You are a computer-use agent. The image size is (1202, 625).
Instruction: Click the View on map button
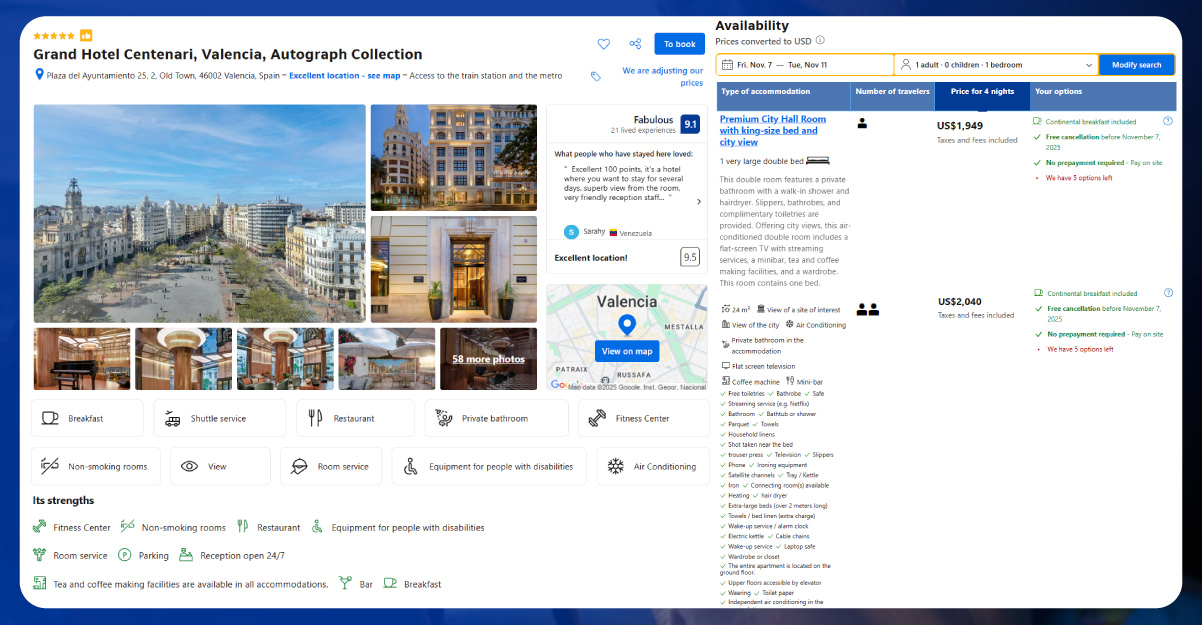(x=627, y=351)
